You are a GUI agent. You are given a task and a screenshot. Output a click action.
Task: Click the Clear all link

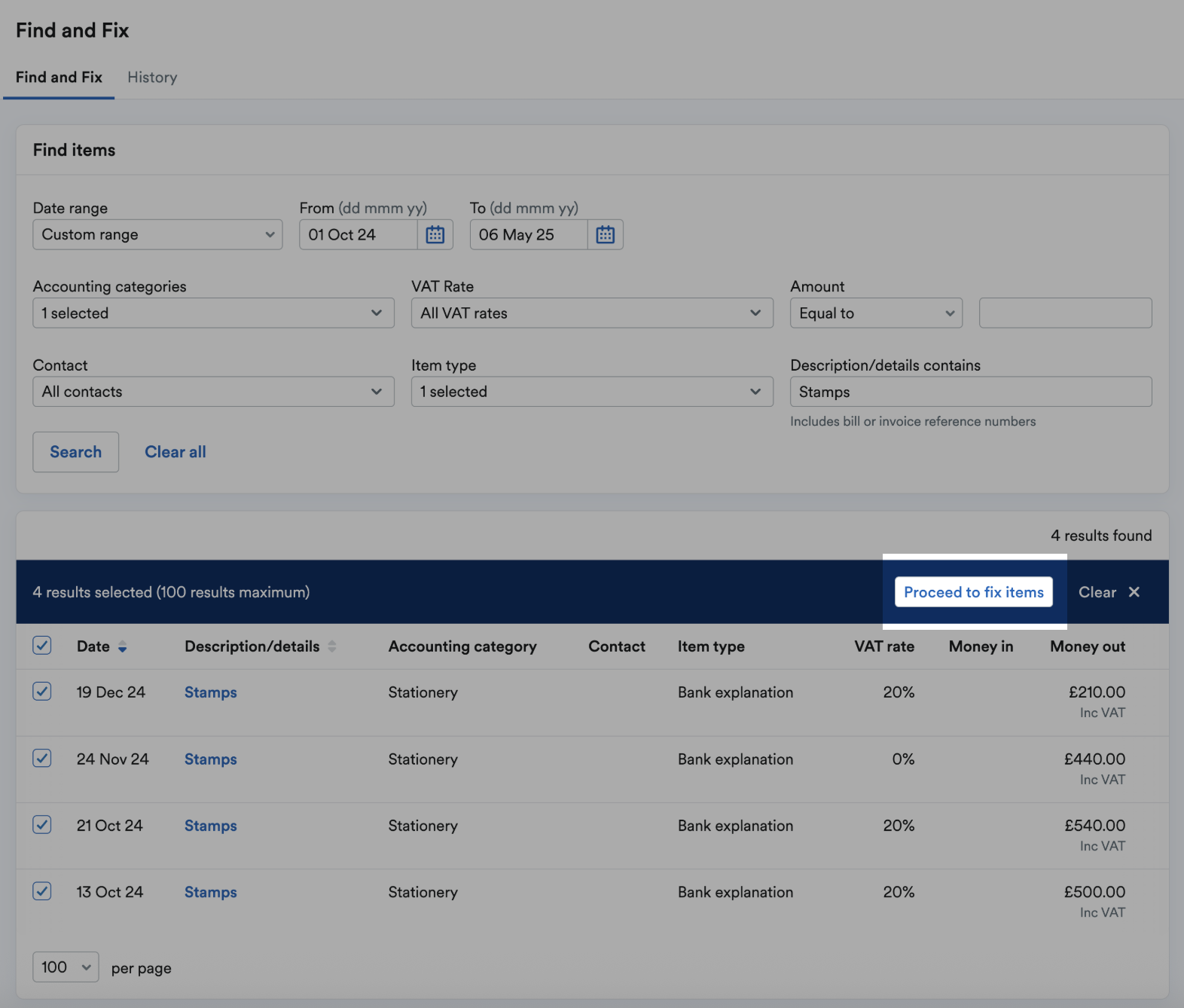coord(175,452)
